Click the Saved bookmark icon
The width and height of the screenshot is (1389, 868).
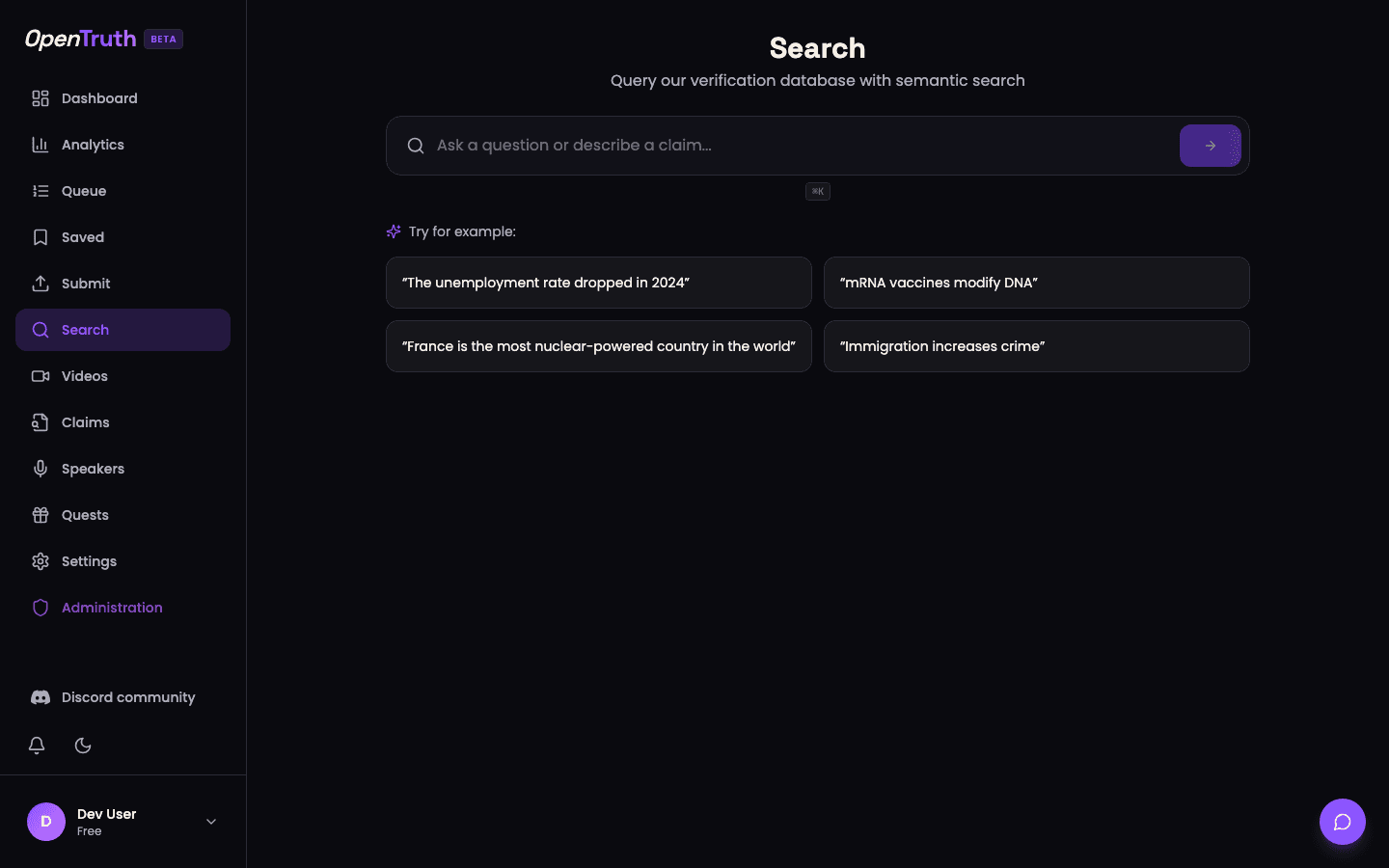[x=40, y=236]
